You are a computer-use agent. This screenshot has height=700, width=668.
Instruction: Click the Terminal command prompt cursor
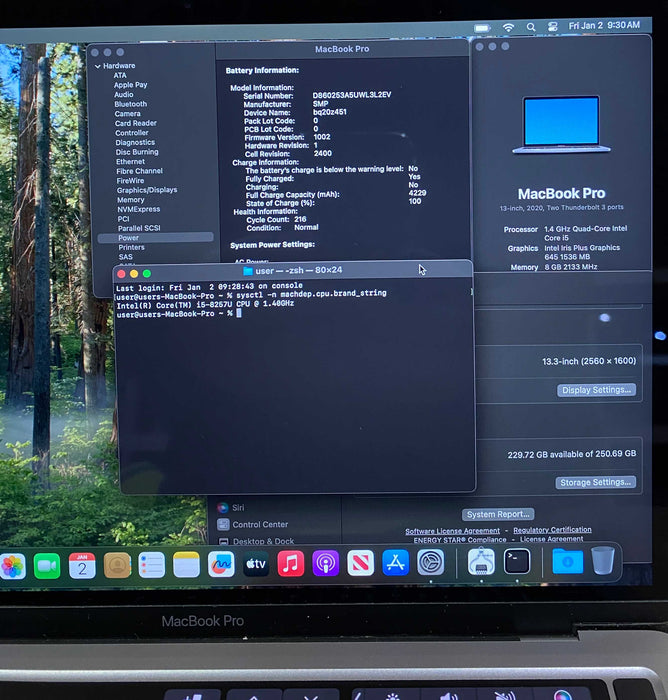[x=239, y=313]
